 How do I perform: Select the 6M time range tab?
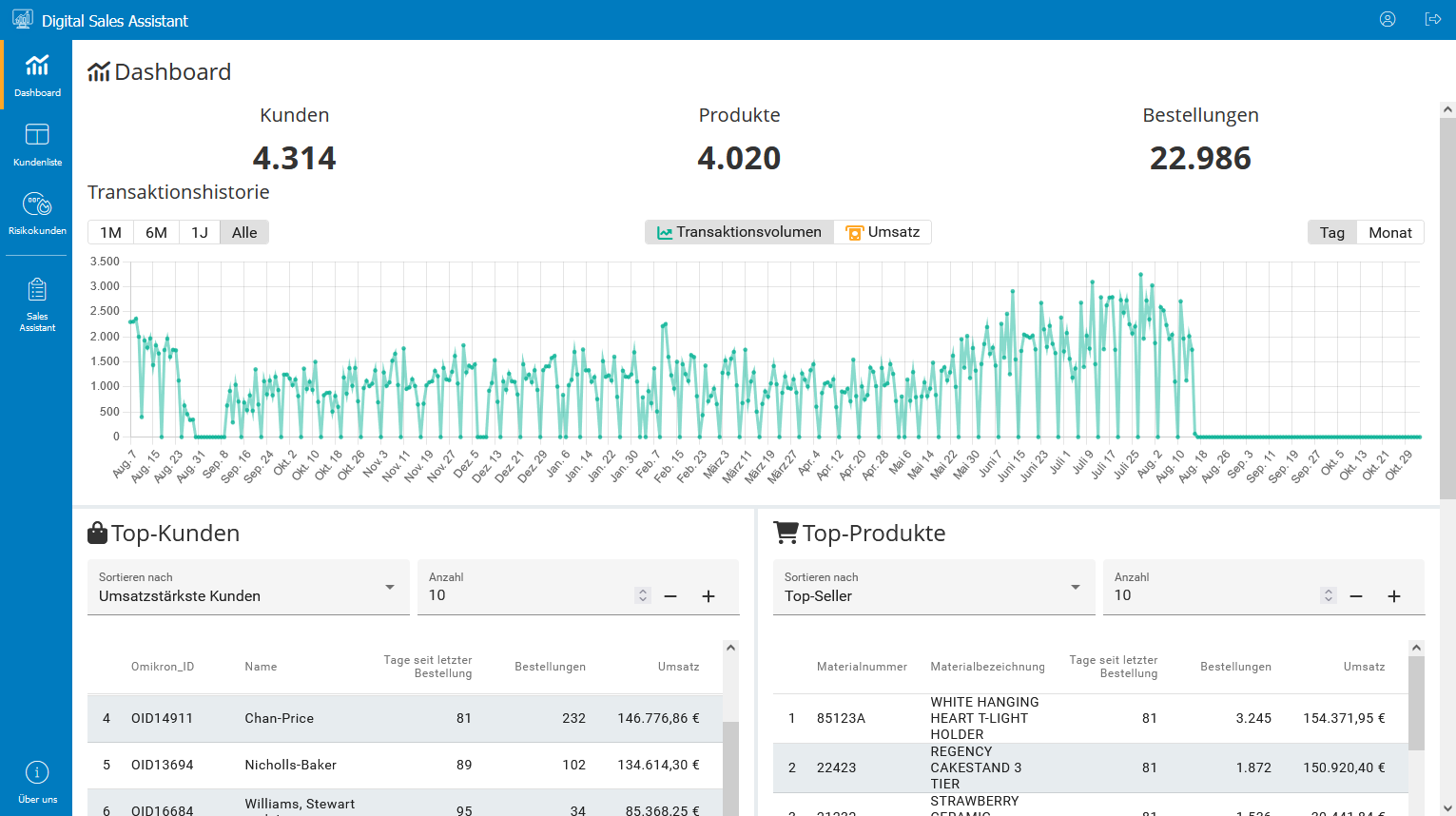(x=156, y=232)
